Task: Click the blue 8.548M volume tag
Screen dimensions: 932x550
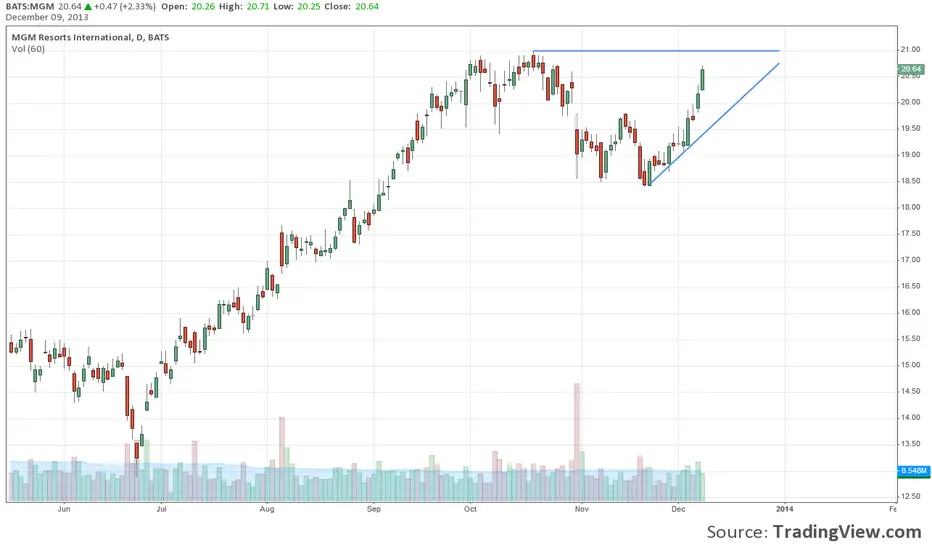Action: (x=913, y=471)
